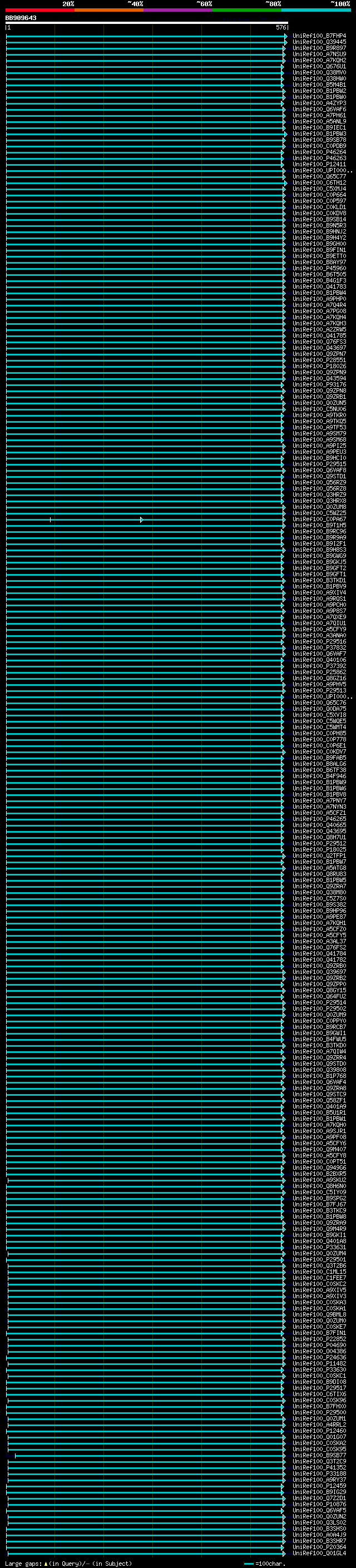Click the white query sequence ruler bar

(147, 23)
